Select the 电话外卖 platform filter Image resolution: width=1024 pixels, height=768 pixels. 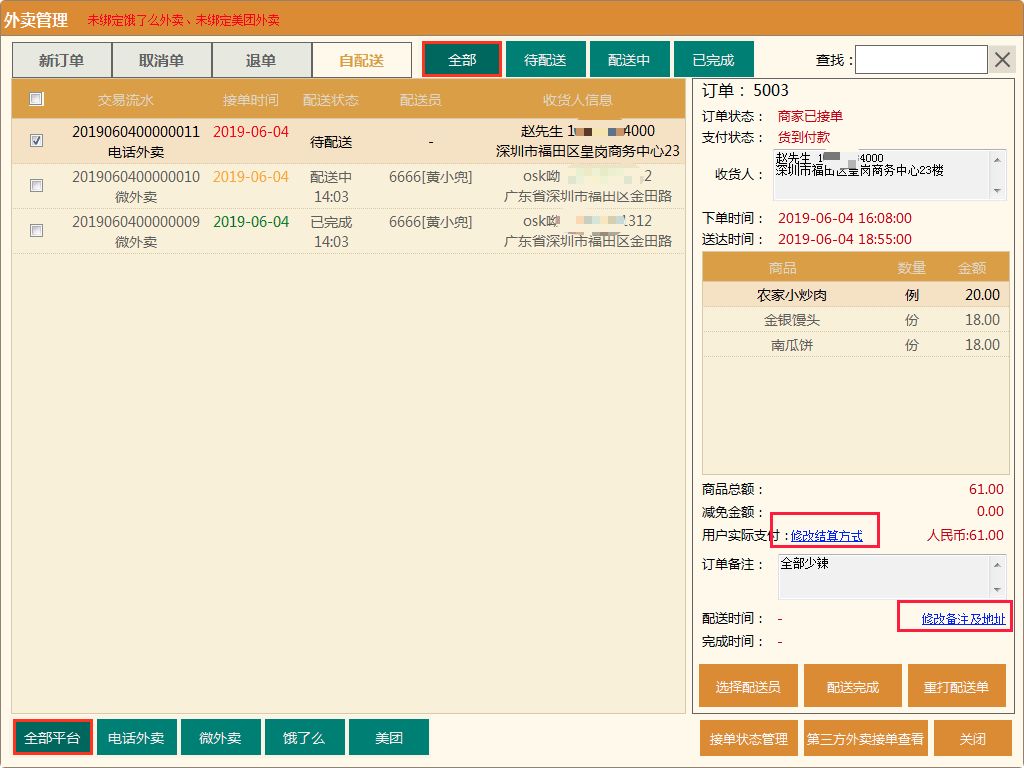tap(136, 738)
